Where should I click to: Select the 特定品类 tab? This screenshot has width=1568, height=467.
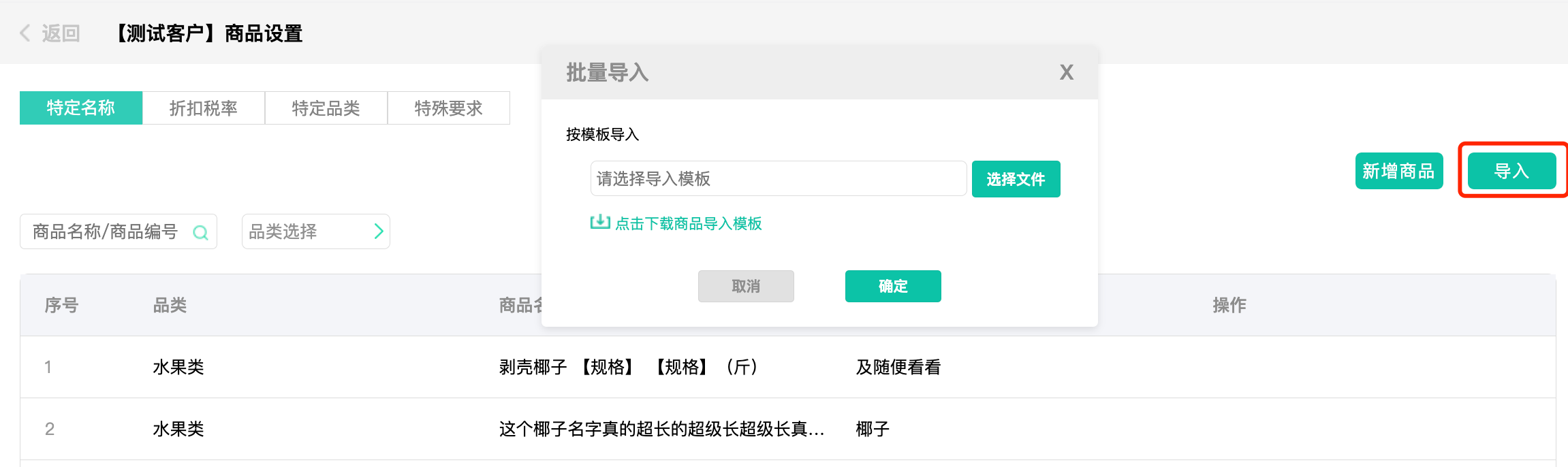tap(326, 108)
